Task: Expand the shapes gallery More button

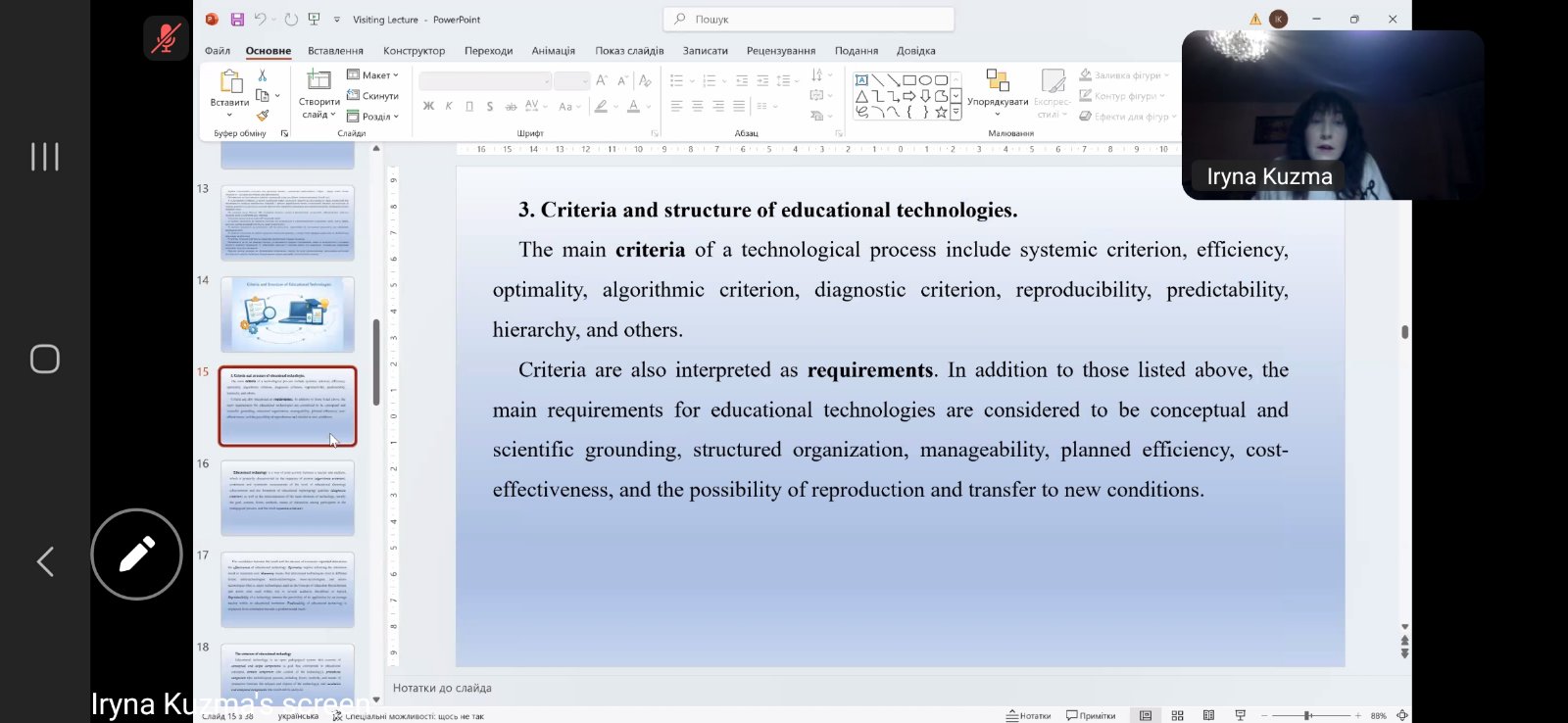Action: coord(955,112)
